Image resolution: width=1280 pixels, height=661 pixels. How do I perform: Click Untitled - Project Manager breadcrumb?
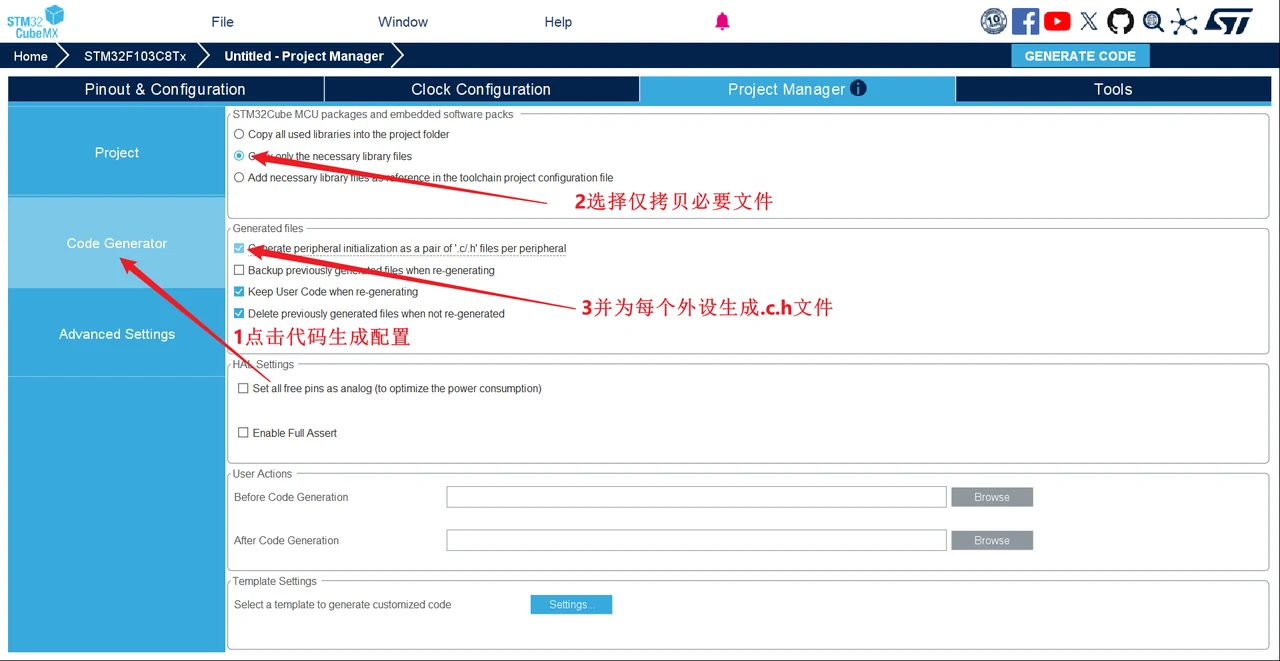(304, 56)
